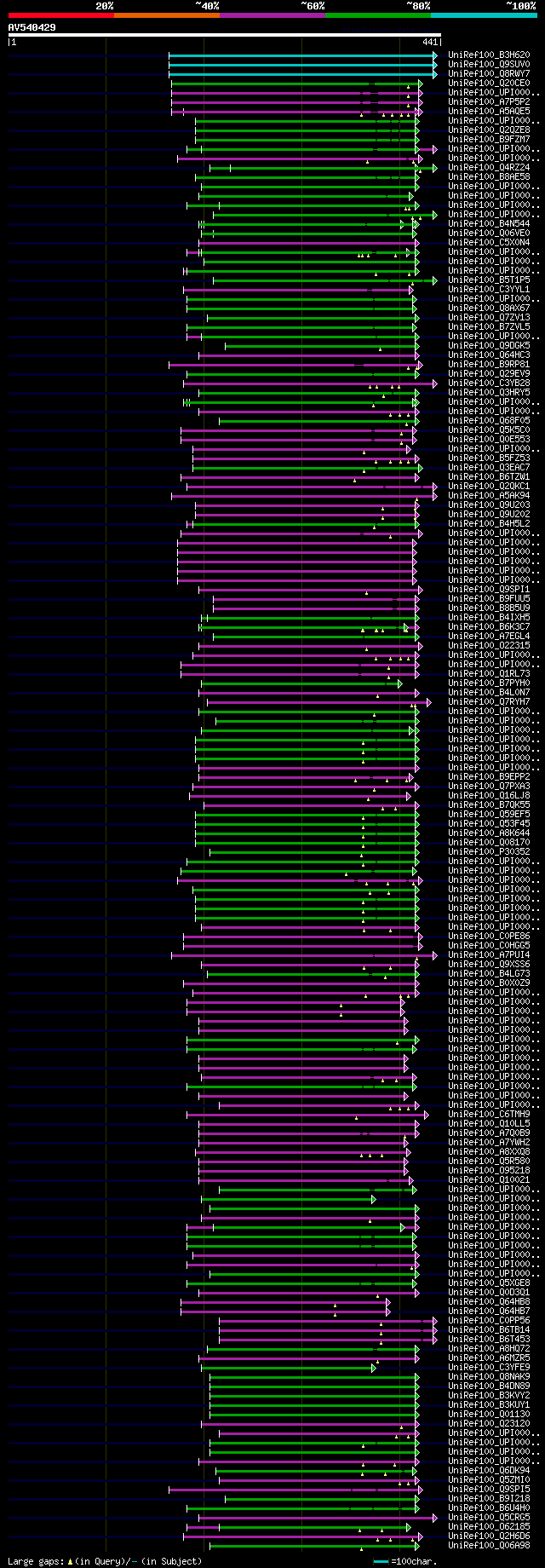The width and height of the screenshot is (545, 1568).
Task: Select the UniRef100_Q06VE0 hit label
Action: (489, 233)
